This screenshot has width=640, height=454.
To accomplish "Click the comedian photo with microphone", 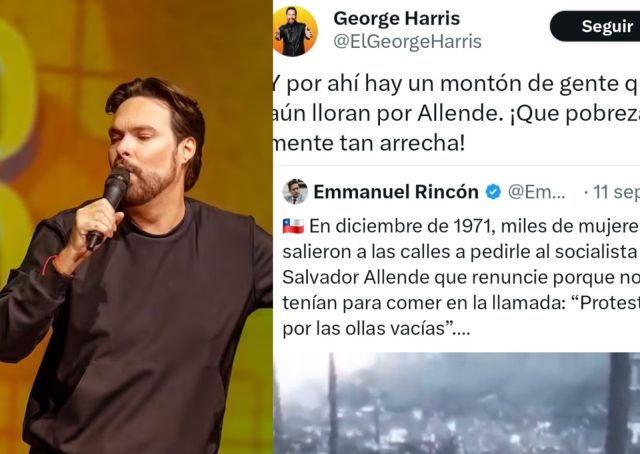I will [136, 227].
